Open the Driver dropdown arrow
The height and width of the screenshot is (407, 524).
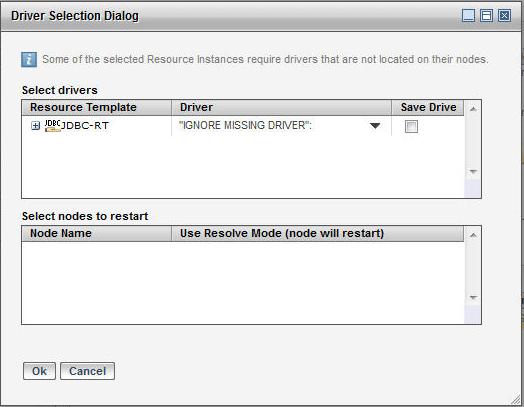coord(375,126)
